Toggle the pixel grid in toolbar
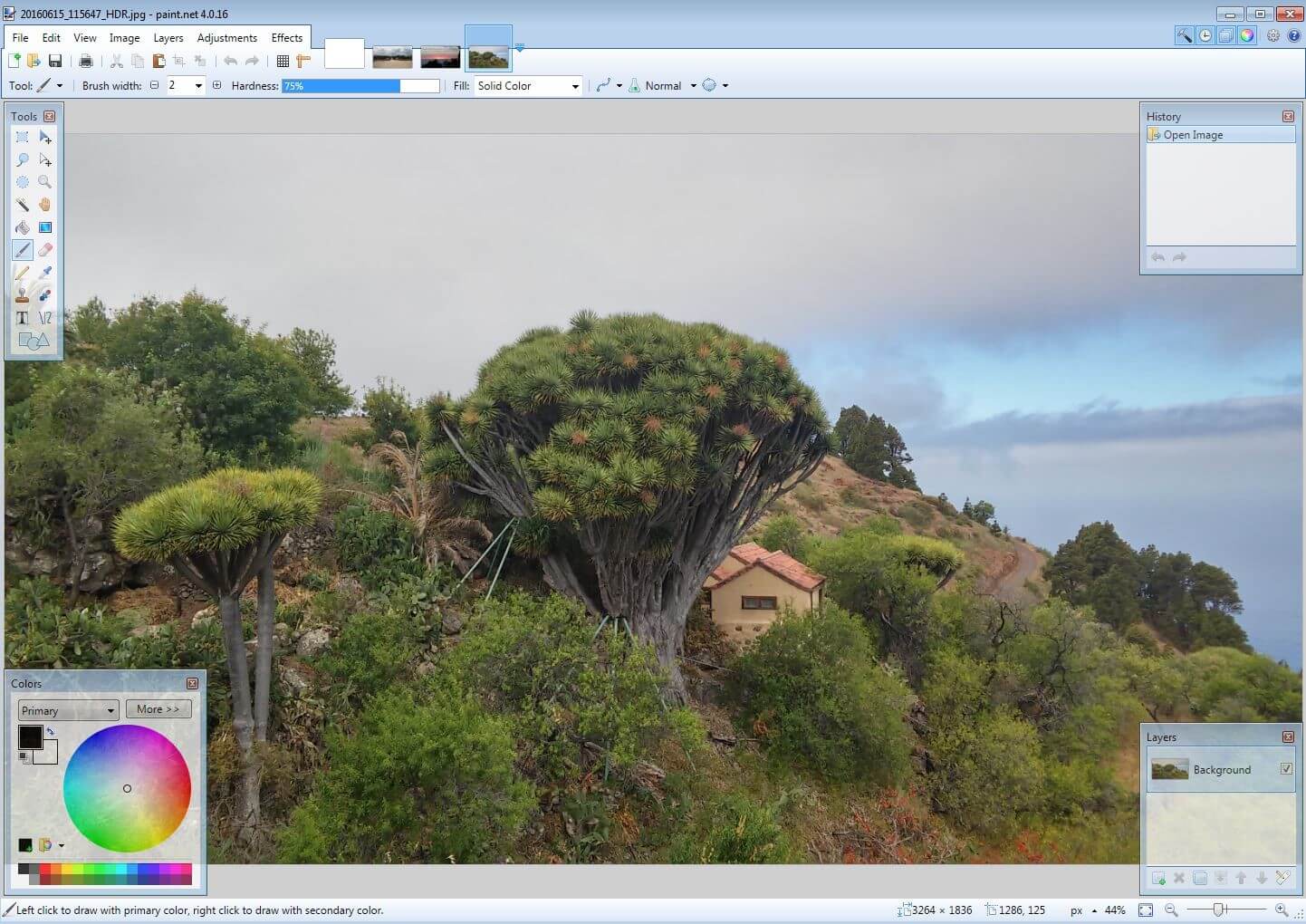The height and width of the screenshot is (924, 1306). (x=283, y=61)
